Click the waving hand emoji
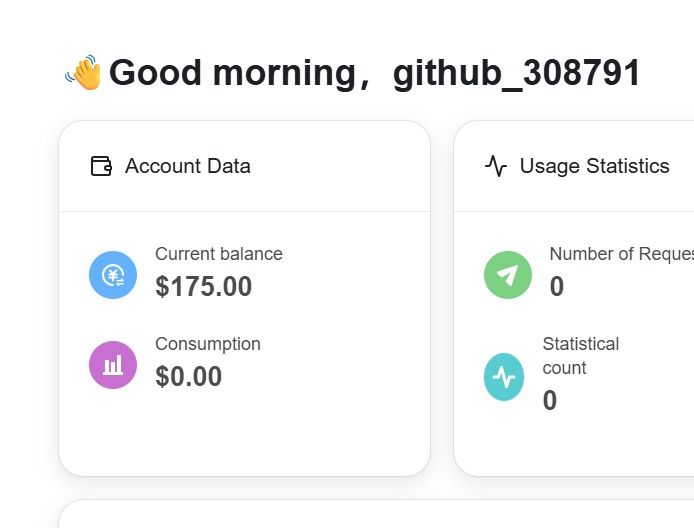 [83, 72]
